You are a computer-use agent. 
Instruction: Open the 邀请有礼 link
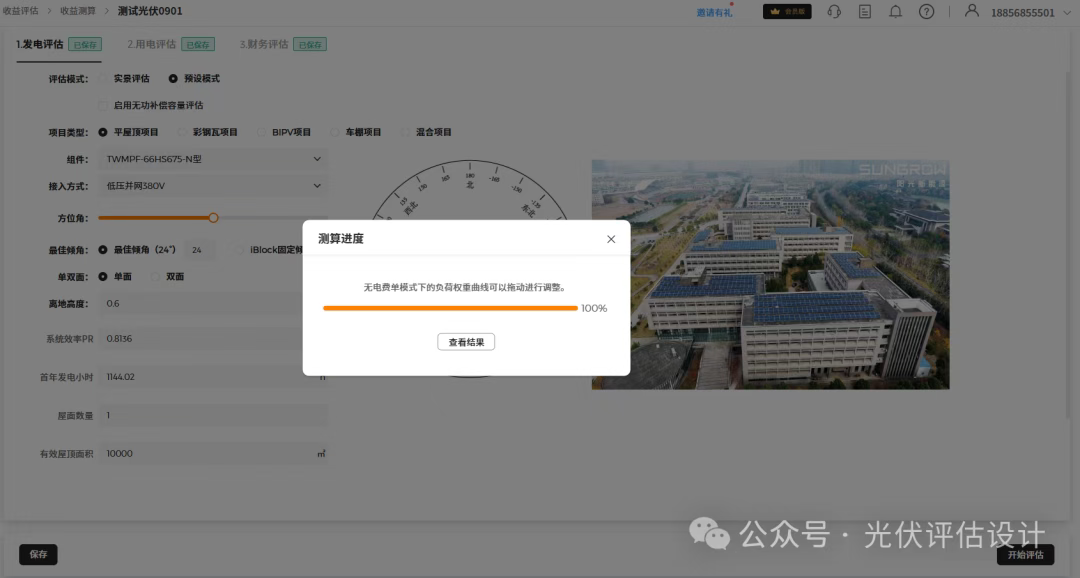[714, 12]
